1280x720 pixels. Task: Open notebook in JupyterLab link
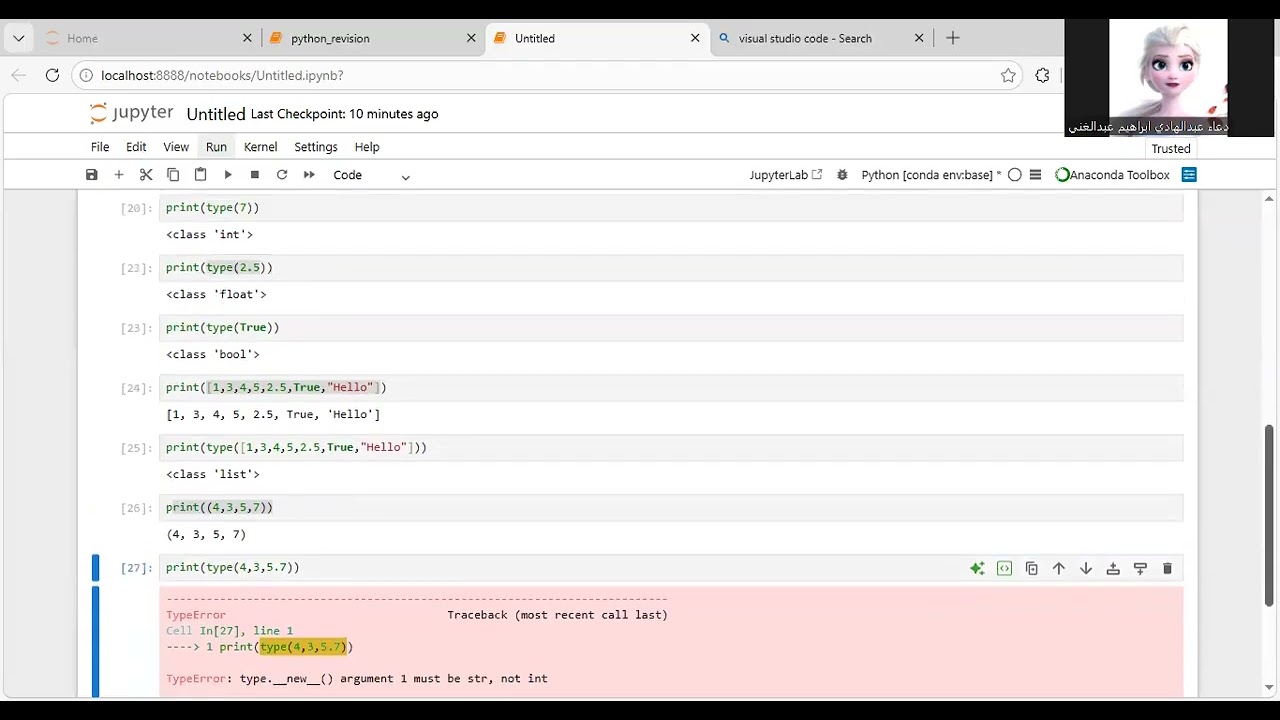coord(785,175)
